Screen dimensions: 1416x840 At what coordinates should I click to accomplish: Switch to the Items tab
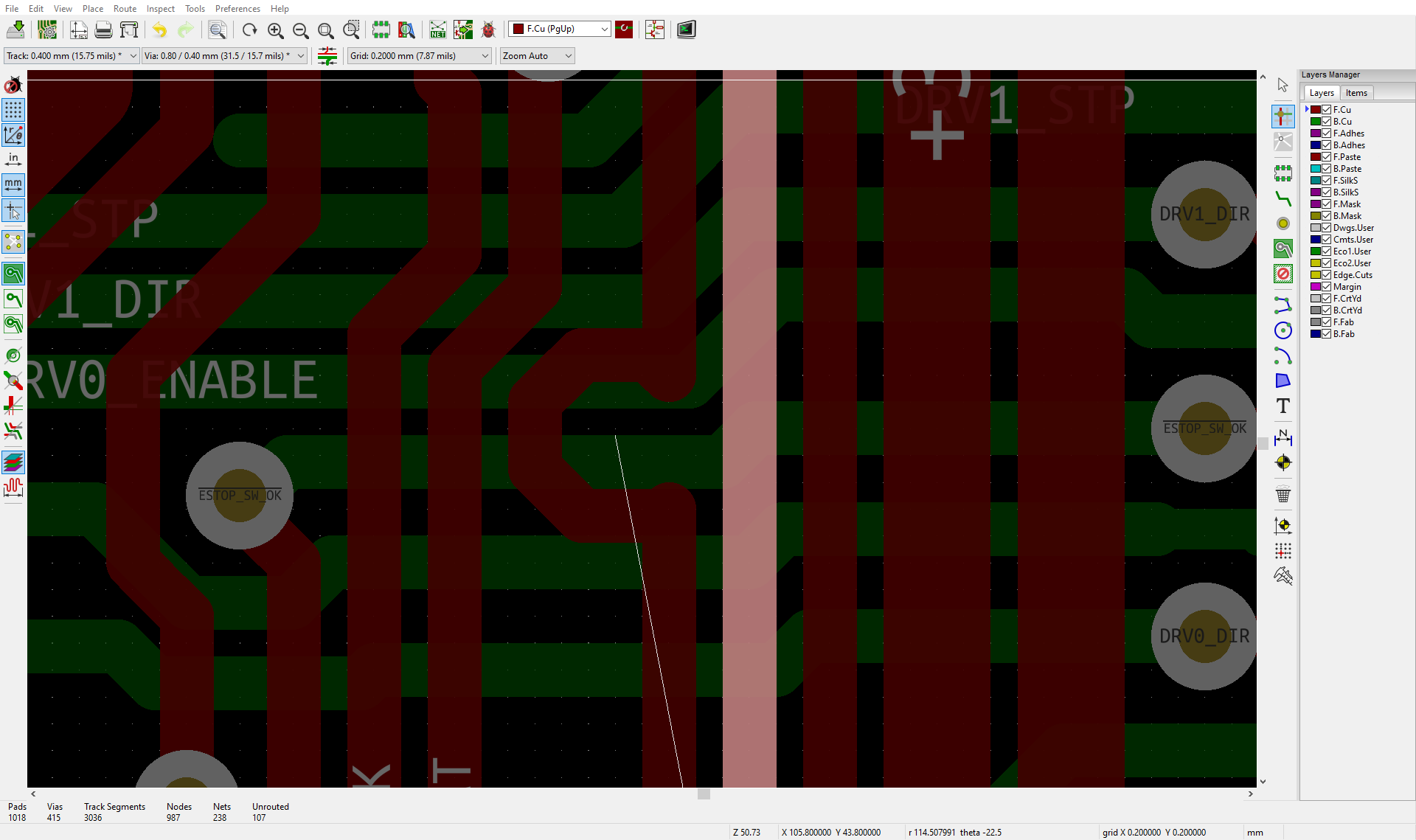pyautogui.click(x=1356, y=93)
